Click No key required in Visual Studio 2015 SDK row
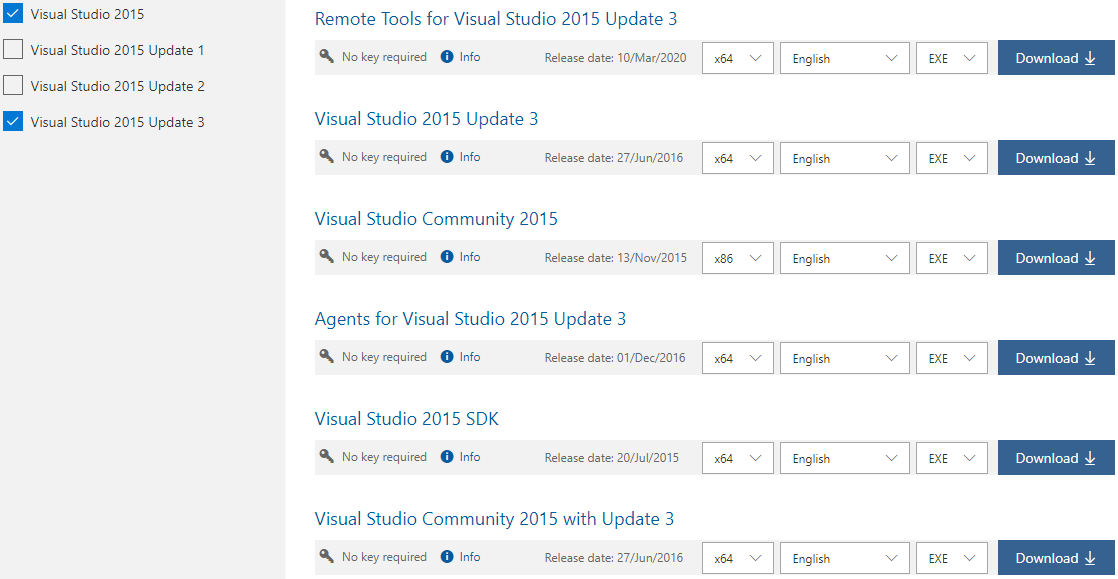1118x579 pixels. (384, 456)
